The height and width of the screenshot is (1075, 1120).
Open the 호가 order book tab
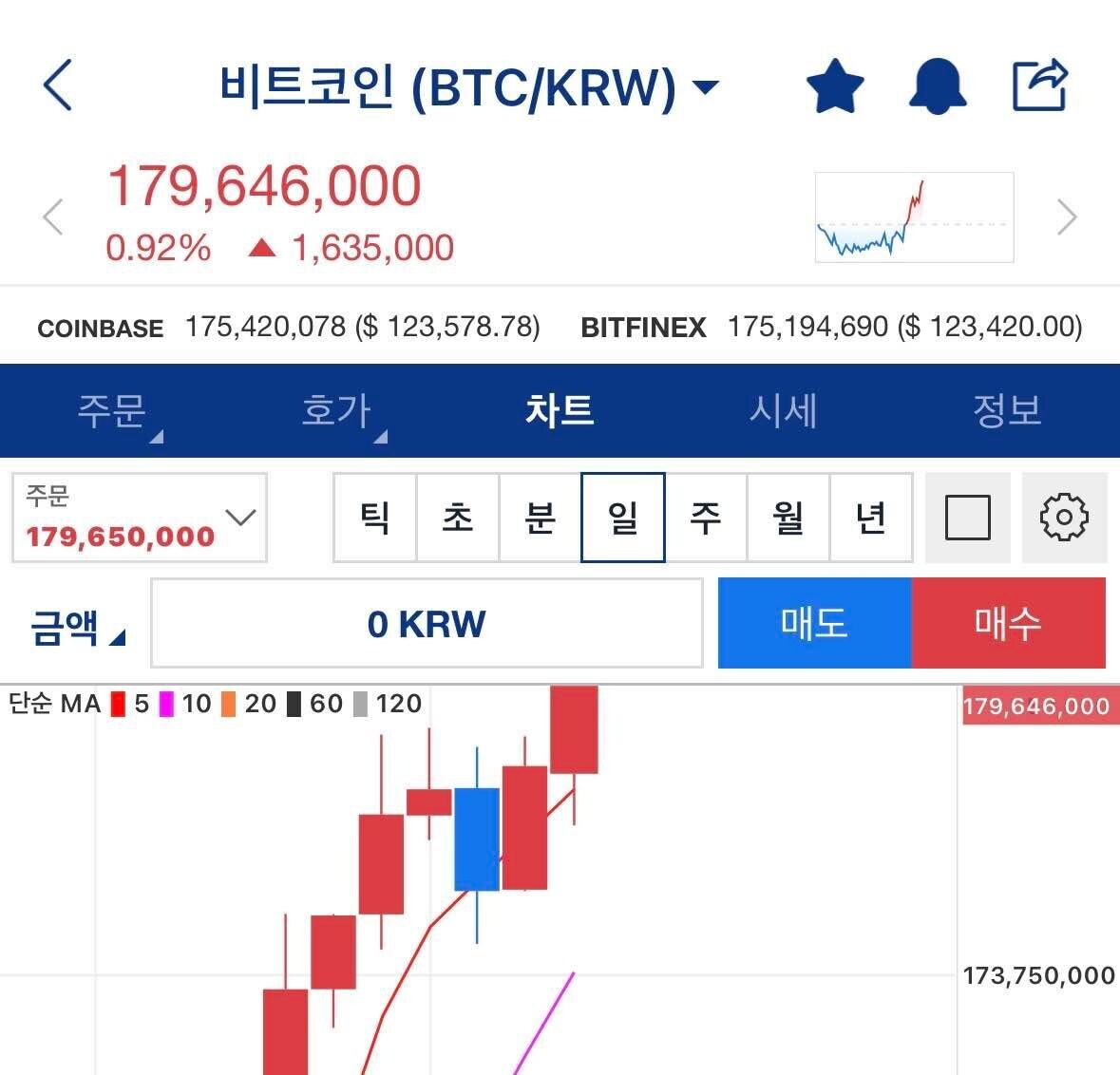334,411
